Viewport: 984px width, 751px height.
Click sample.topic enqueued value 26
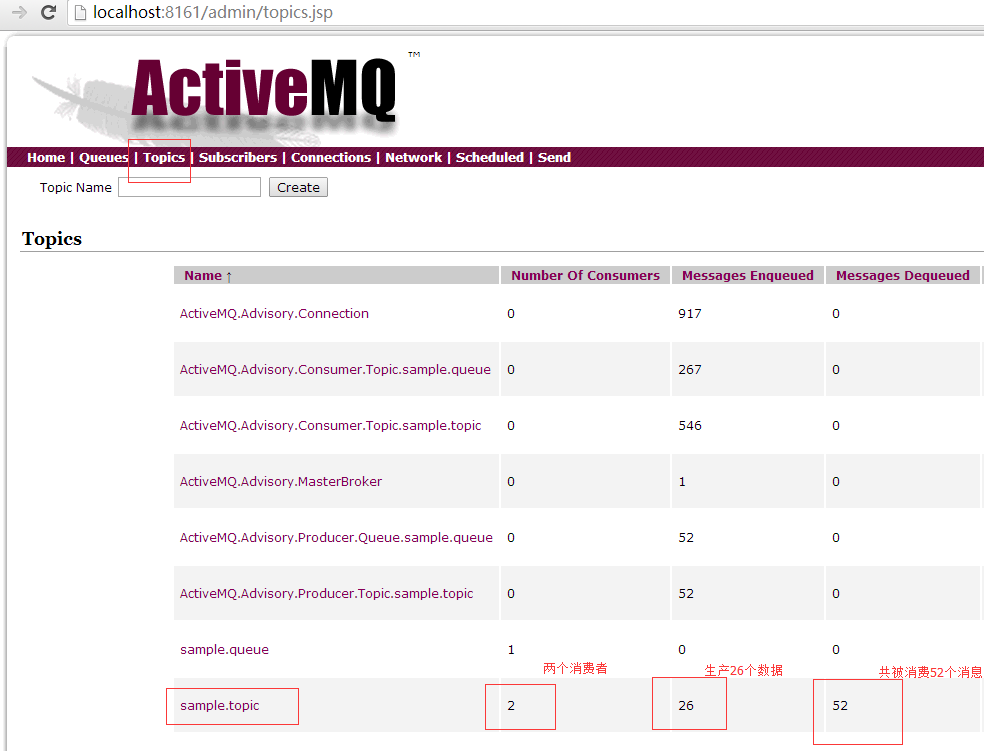point(686,706)
